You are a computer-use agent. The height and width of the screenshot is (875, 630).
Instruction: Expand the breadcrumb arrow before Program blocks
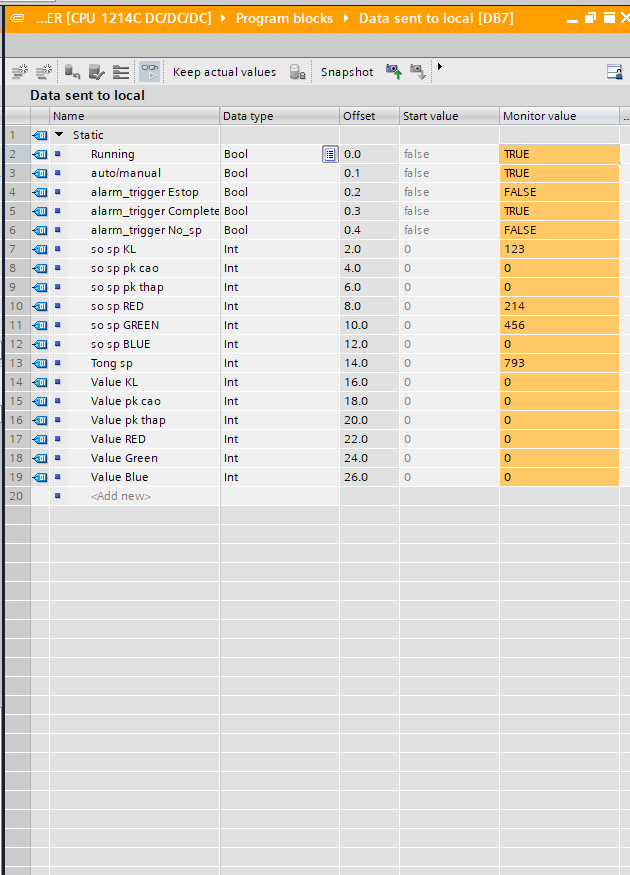(x=223, y=18)
